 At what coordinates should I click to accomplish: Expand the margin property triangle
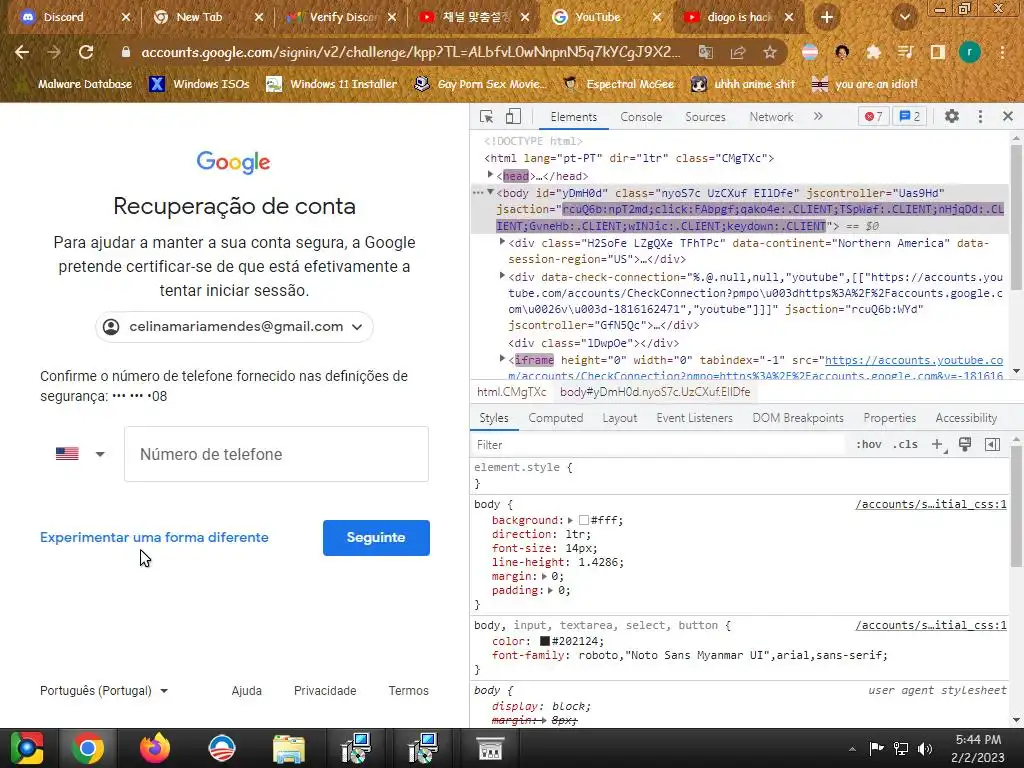pos(544,577)
